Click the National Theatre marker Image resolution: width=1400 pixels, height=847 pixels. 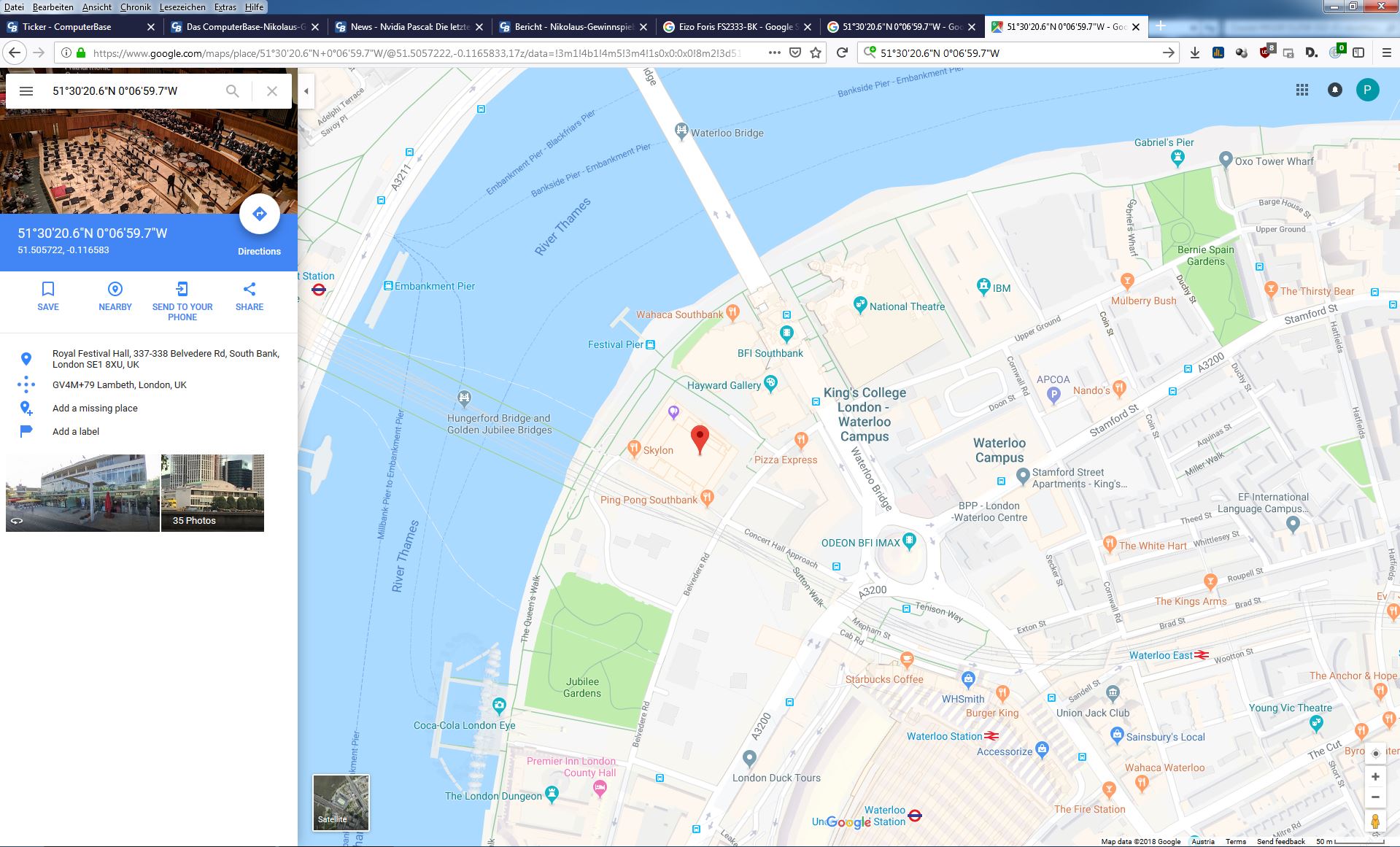(x=860, y=303)
